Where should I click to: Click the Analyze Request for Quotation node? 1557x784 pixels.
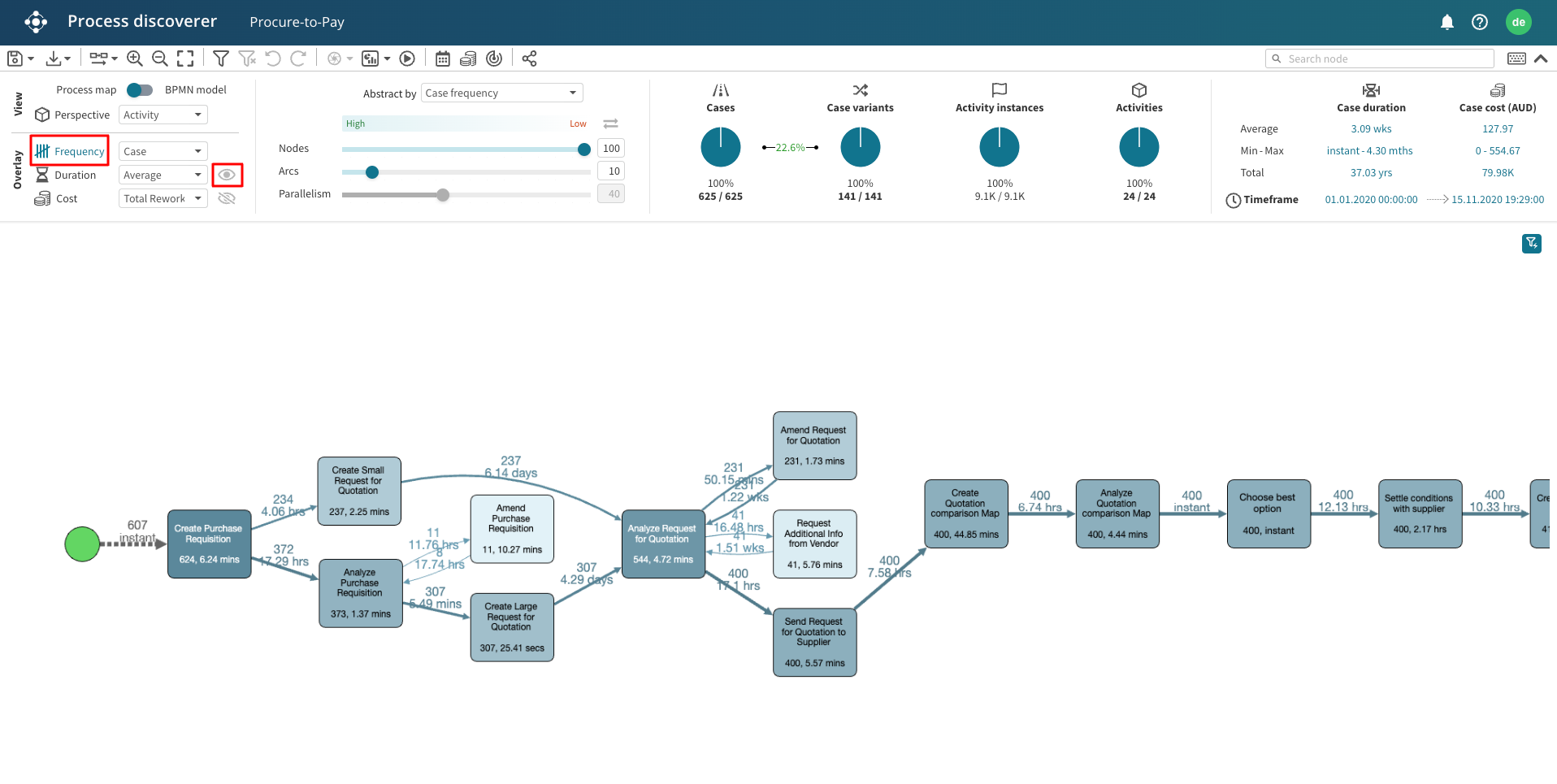coord(663,544)
